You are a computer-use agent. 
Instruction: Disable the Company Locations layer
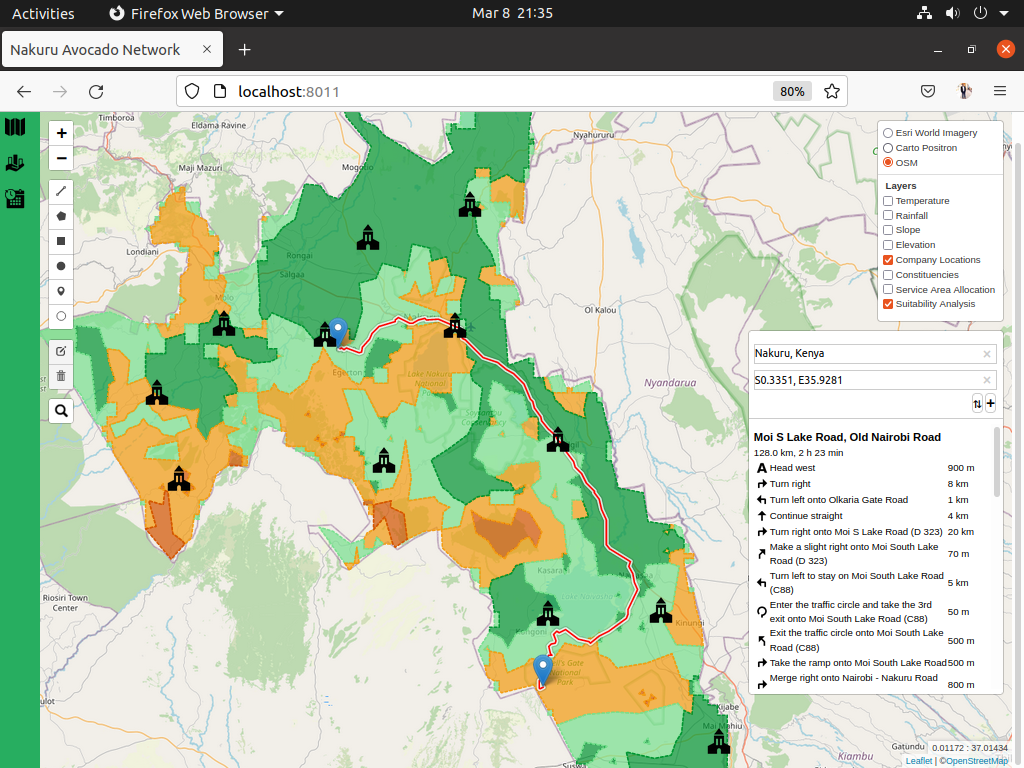coord(887,259)
